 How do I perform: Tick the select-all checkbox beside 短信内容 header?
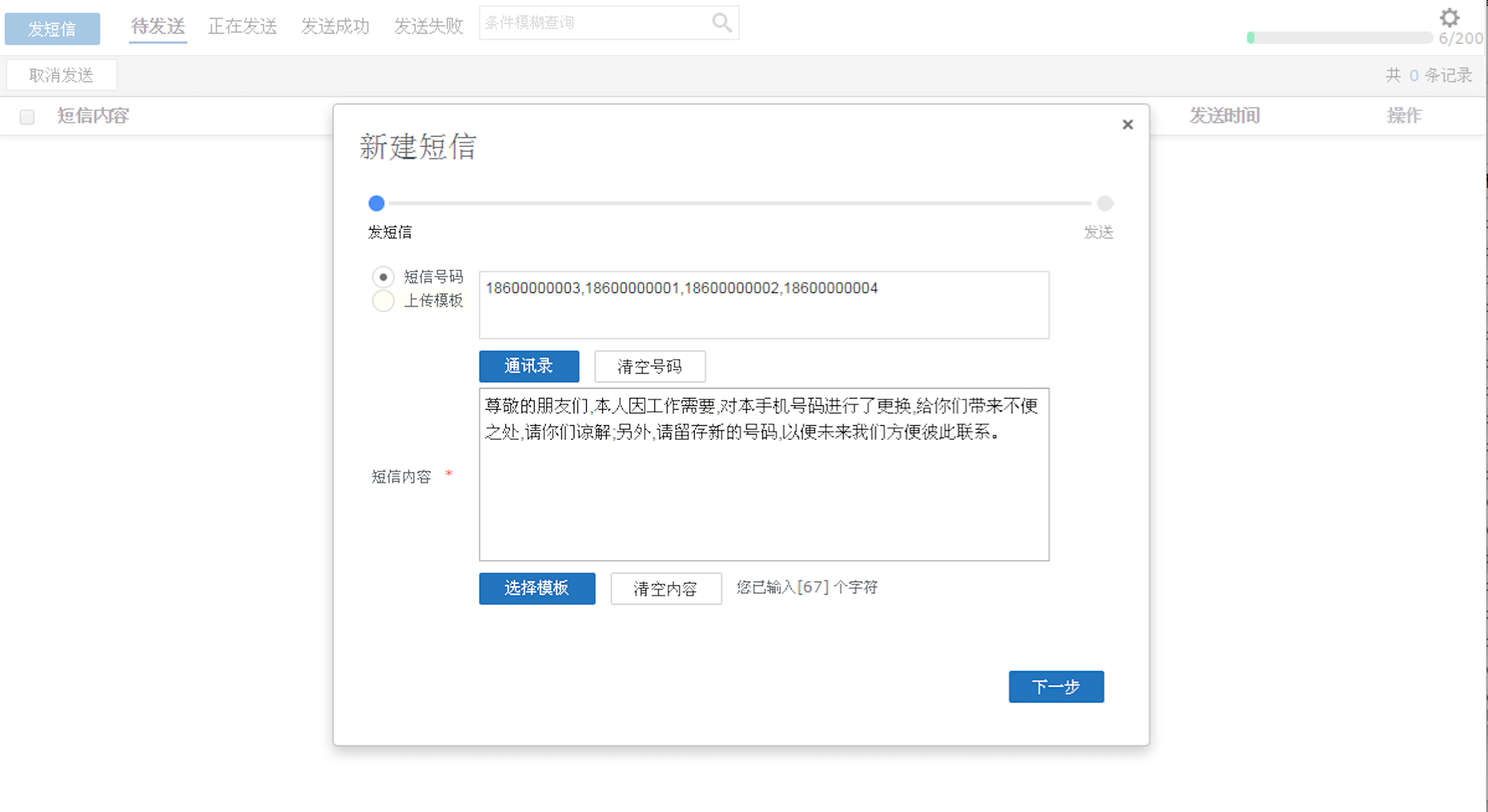click(x=27, y=117)
